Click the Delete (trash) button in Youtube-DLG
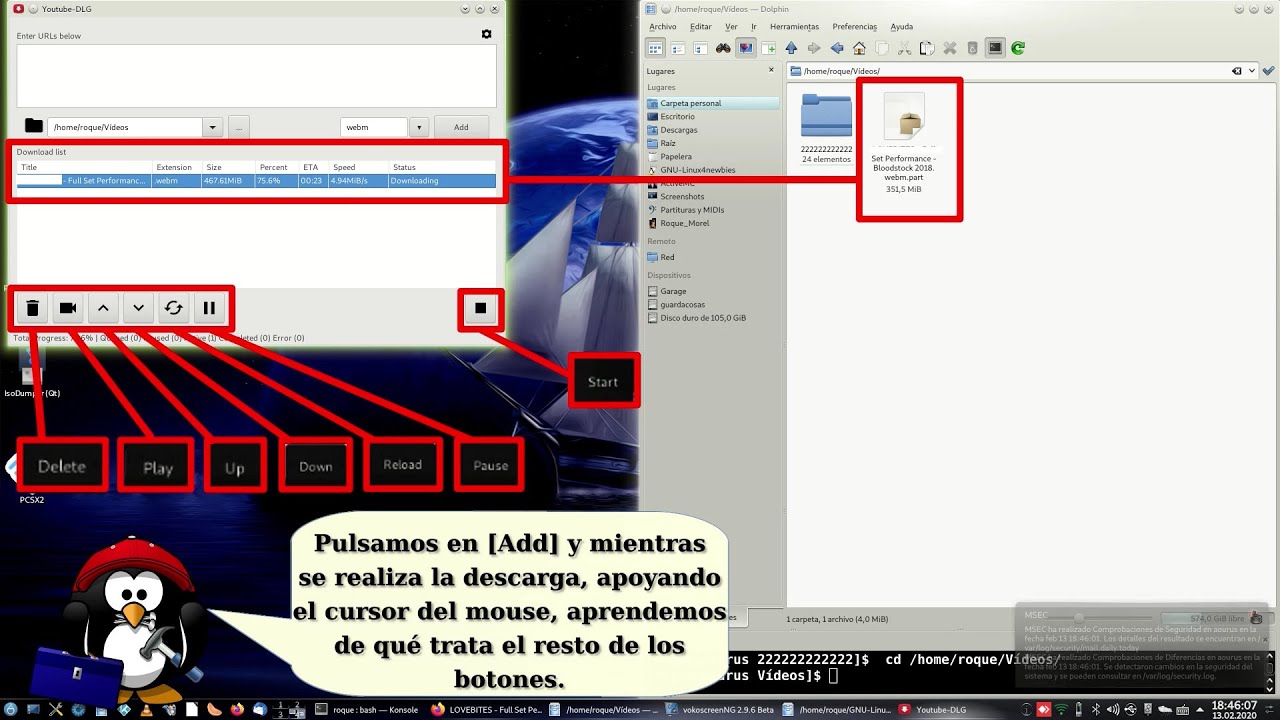 [x=32, y=308]
